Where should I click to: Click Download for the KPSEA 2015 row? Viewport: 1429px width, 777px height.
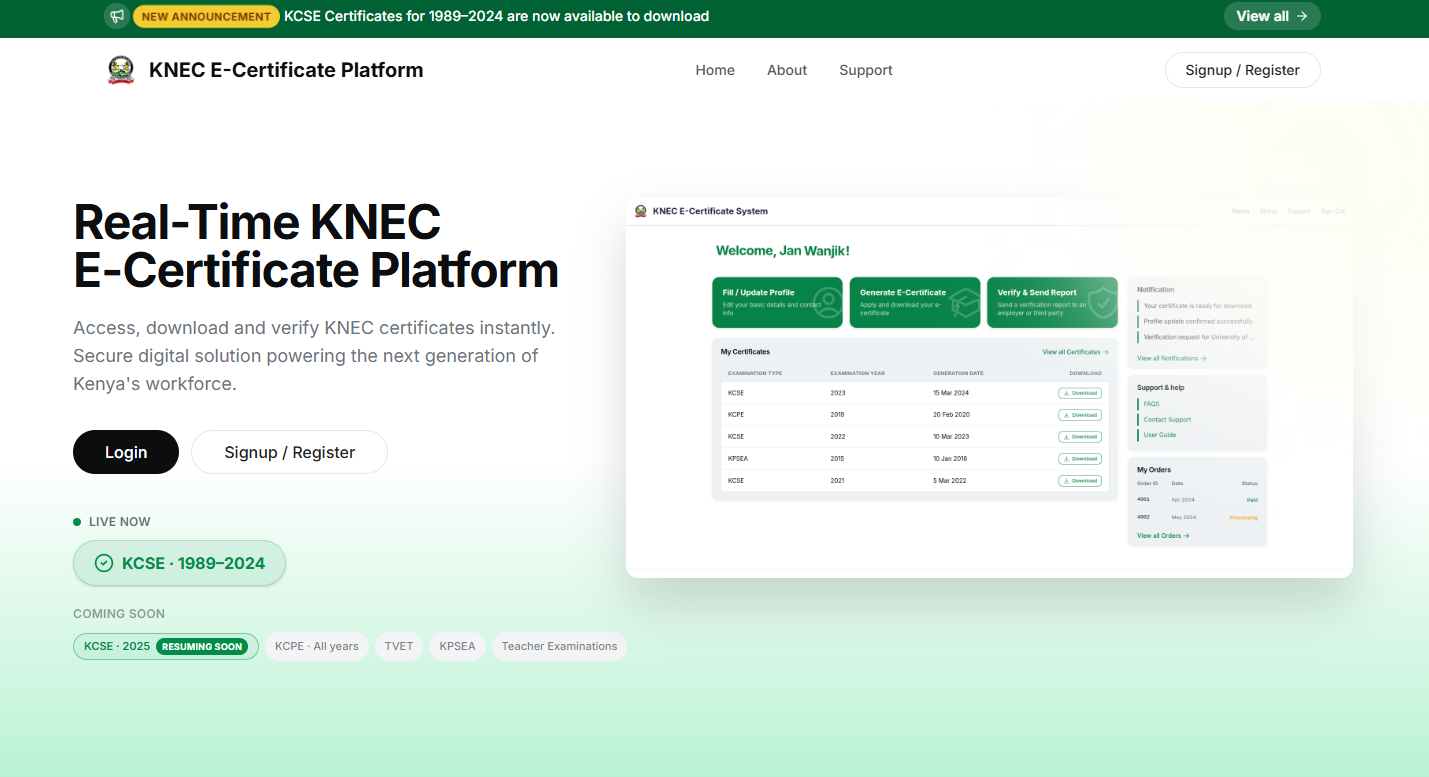[1080, 459]
